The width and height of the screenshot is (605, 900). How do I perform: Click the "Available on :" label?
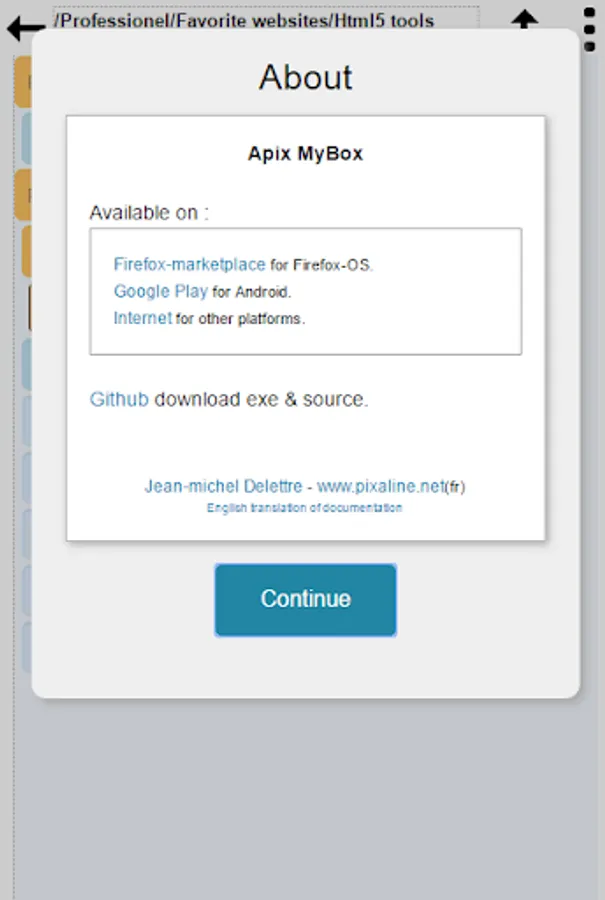pos(149,213)
